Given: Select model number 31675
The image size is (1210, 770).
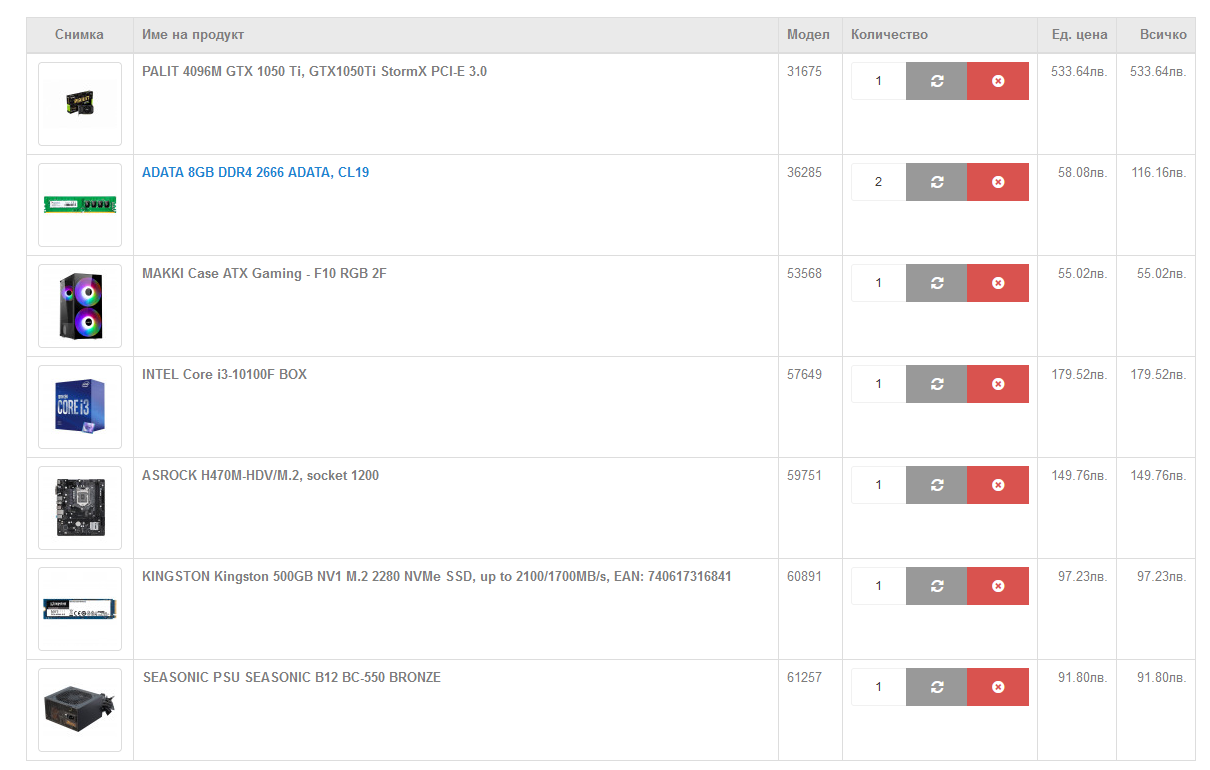Looking at the screenshot, I should click(804, 71).
